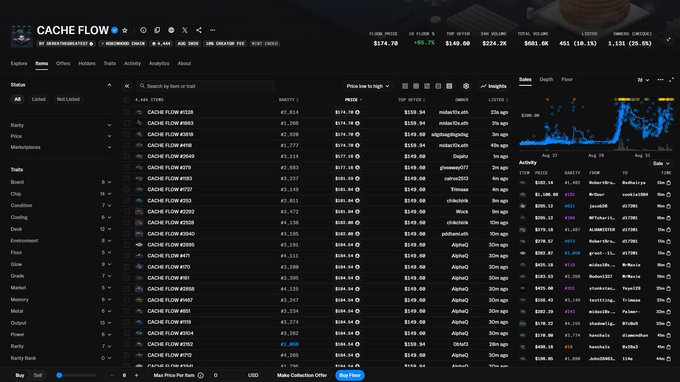Check the box for CACHE FLOW #1328
Image resolution: width=680 pixels, height=382 pixels.
(x=127, y=112)
